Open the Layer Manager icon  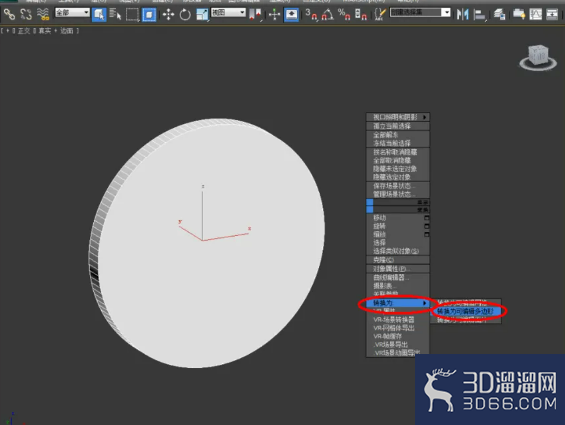pos(499,14)
